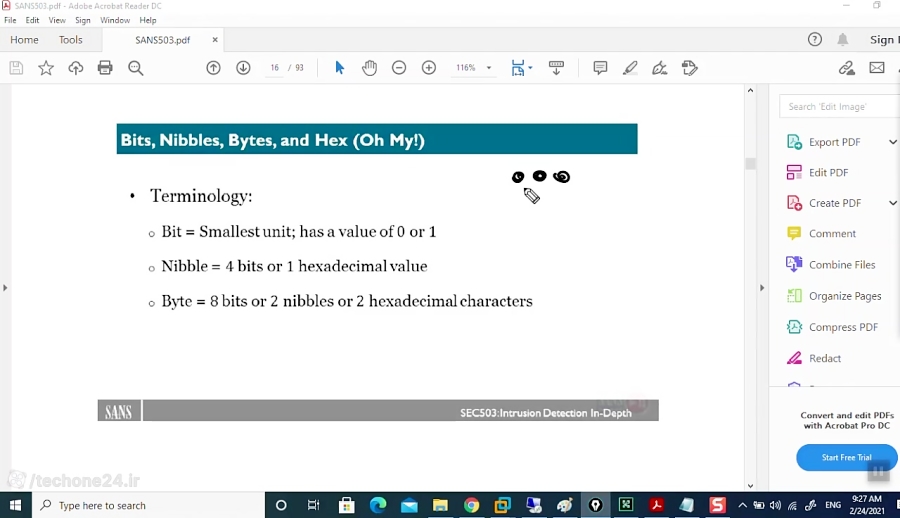Add a comment with sticky note icon
The image size is (900, 518).
600,68
